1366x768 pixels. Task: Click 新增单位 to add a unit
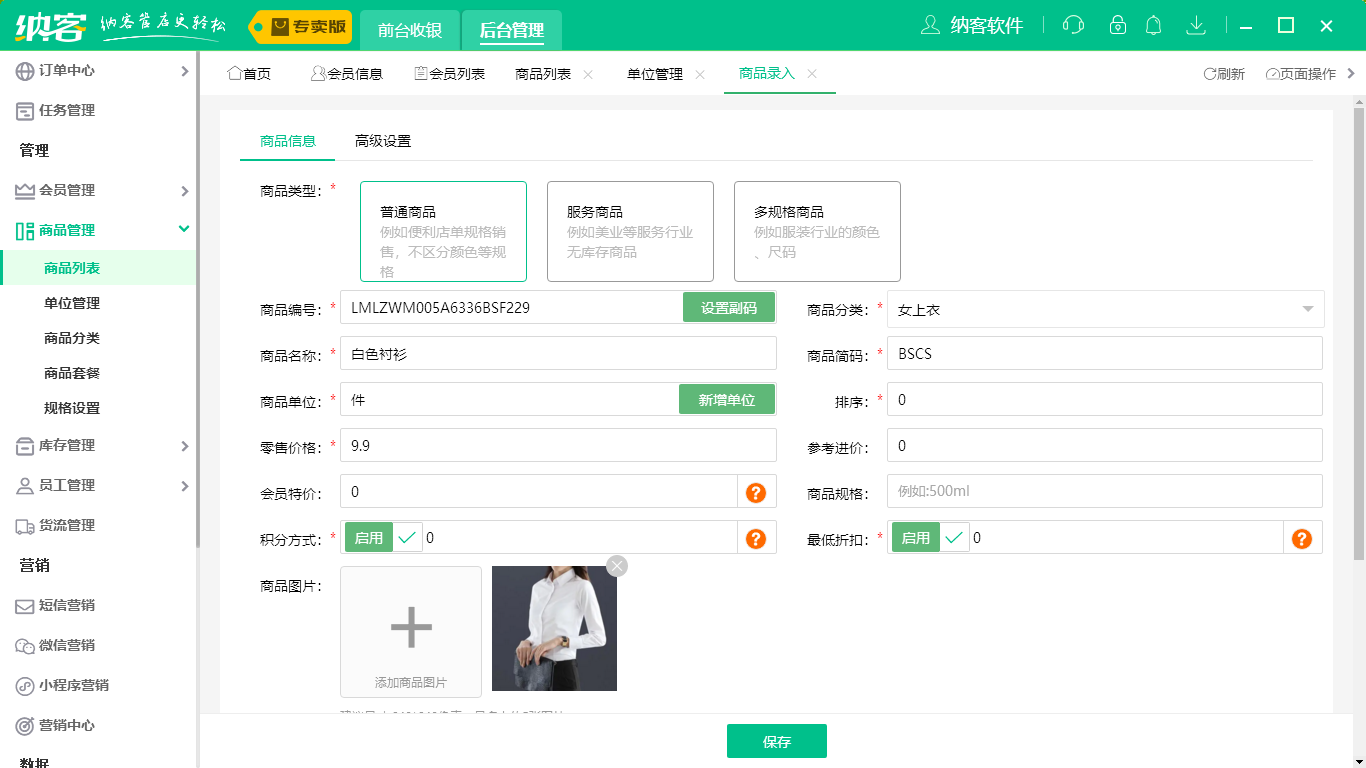click(727, 399)
